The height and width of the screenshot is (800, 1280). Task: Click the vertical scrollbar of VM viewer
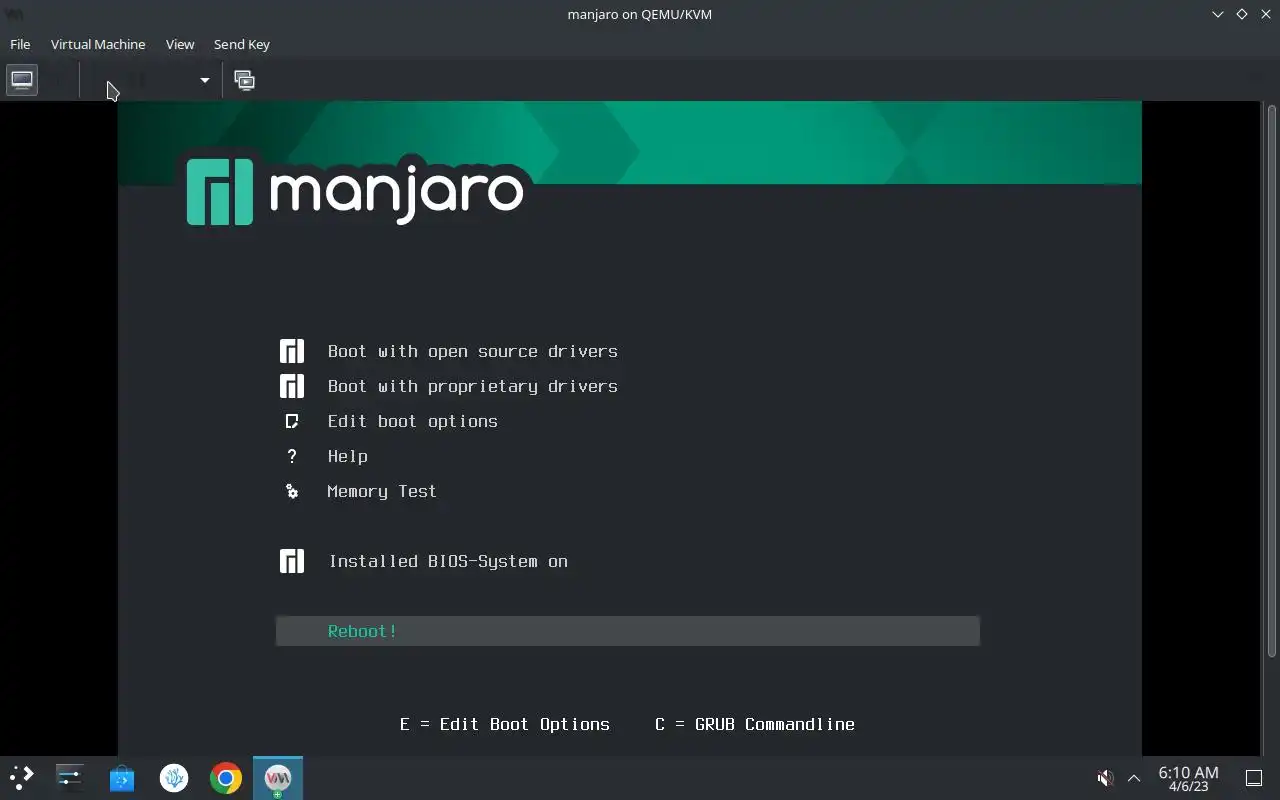tap(1271, 380)
